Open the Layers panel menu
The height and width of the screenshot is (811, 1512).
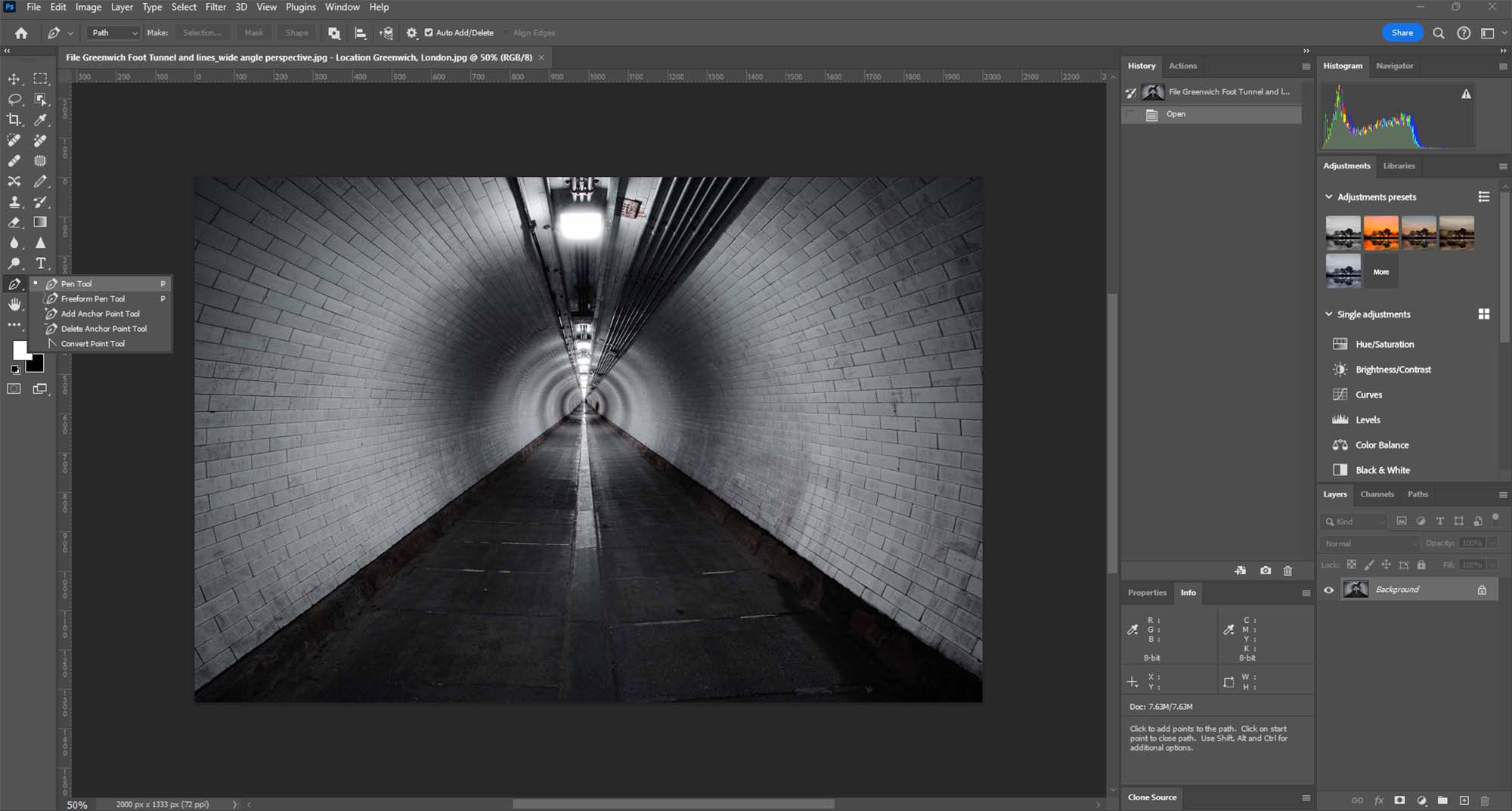click(1502, 494)
